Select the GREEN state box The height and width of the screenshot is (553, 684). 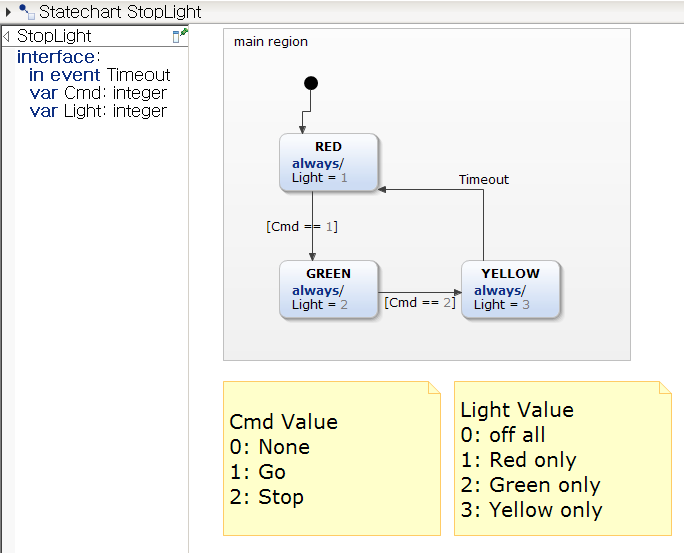[328, 290]
